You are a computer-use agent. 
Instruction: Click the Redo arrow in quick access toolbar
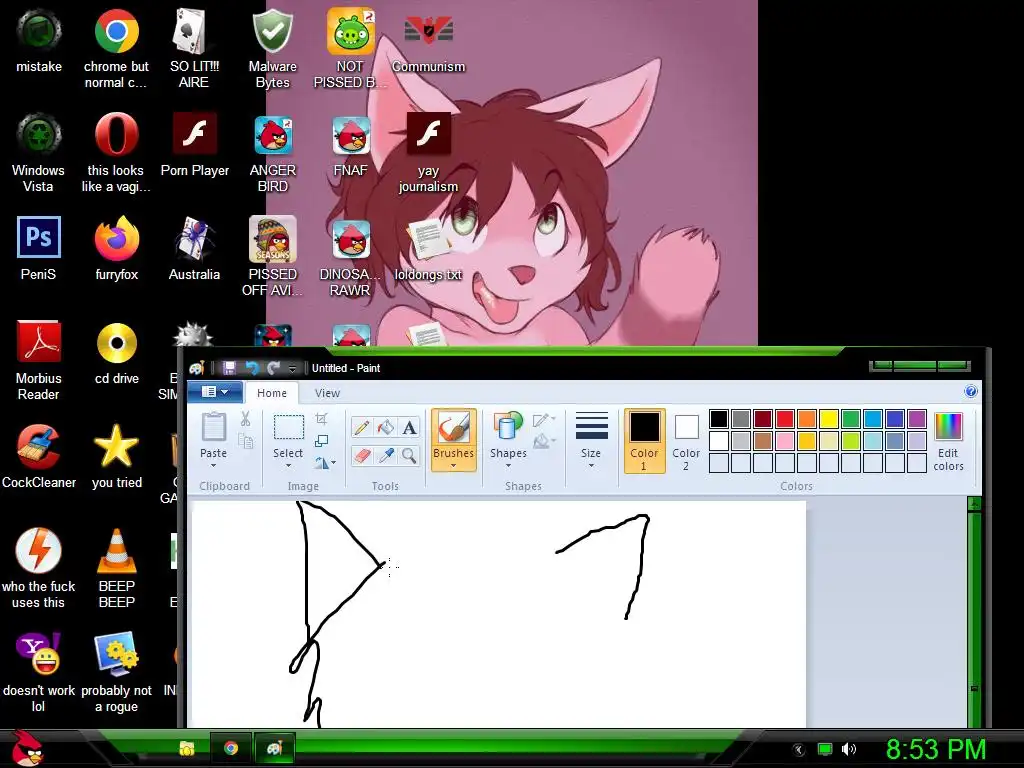pyautogui.click(x=274, y=368)
